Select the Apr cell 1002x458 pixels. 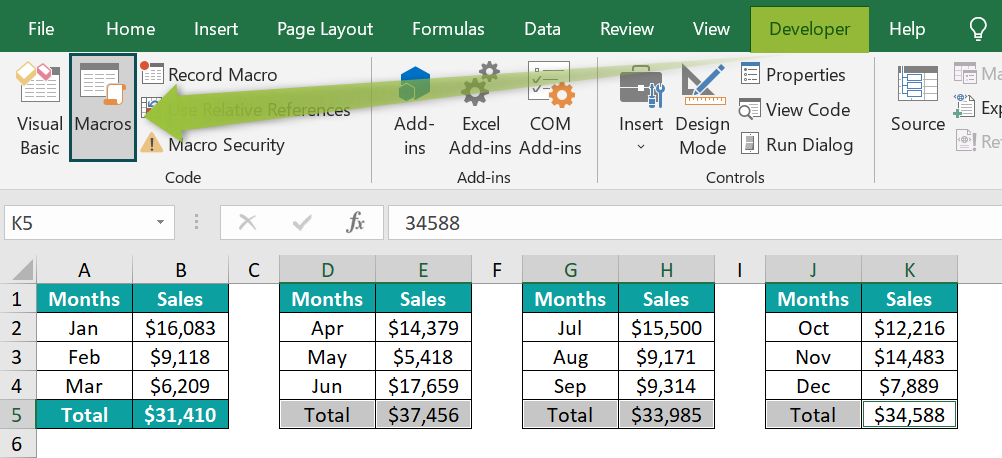point(327,328)
